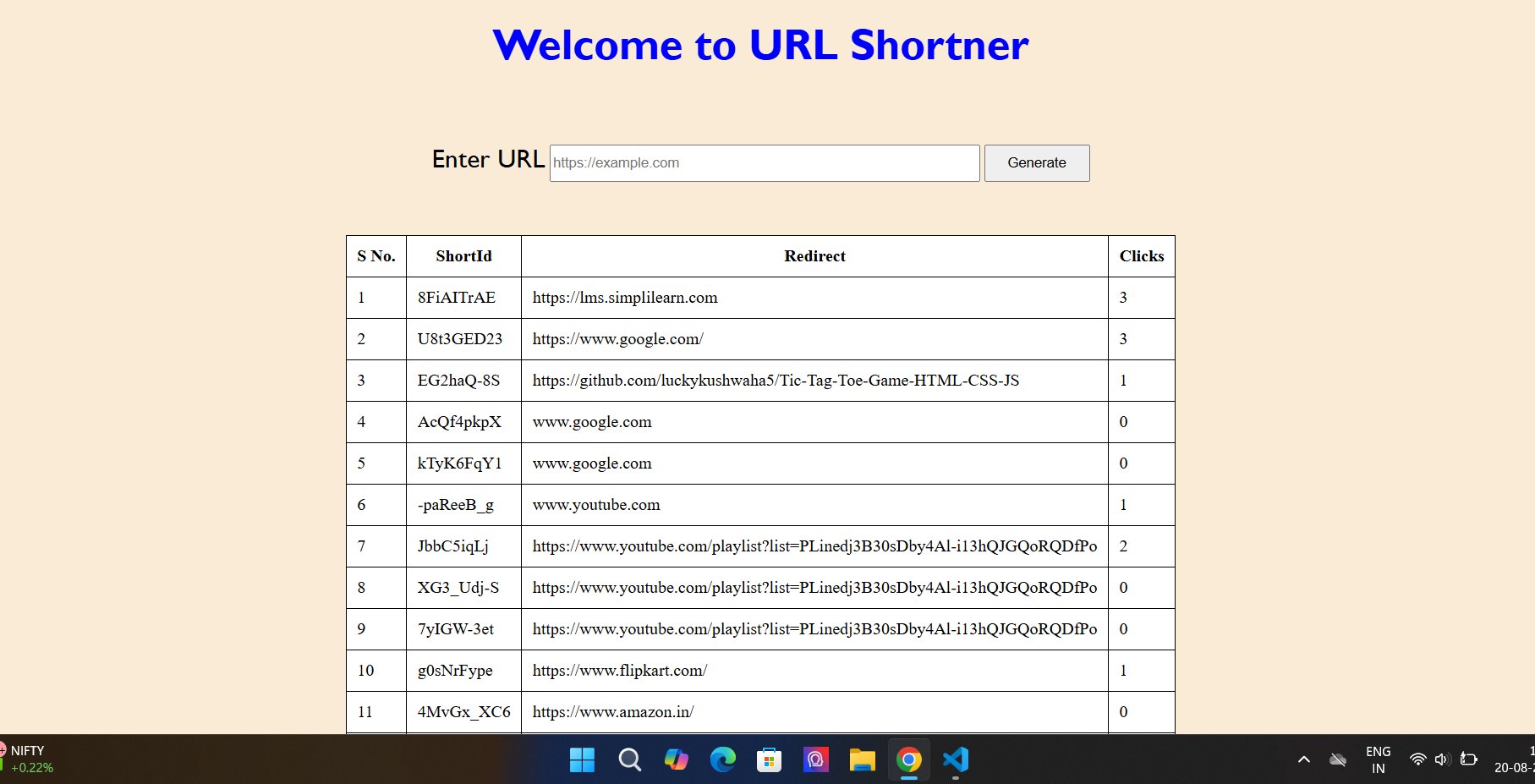Click the Clicks column header
The image size is (1535, 784).
1141,256
